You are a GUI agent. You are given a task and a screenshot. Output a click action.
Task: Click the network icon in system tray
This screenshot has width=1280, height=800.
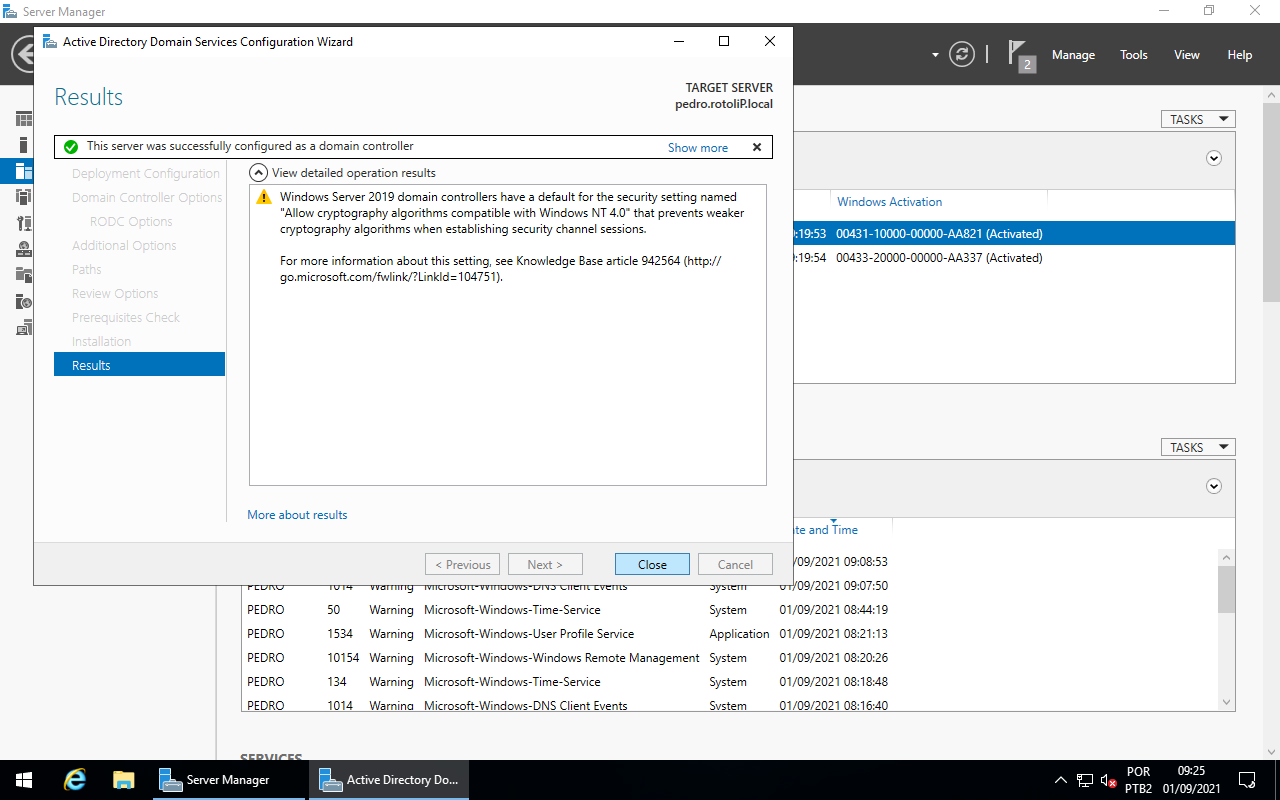1085,780
